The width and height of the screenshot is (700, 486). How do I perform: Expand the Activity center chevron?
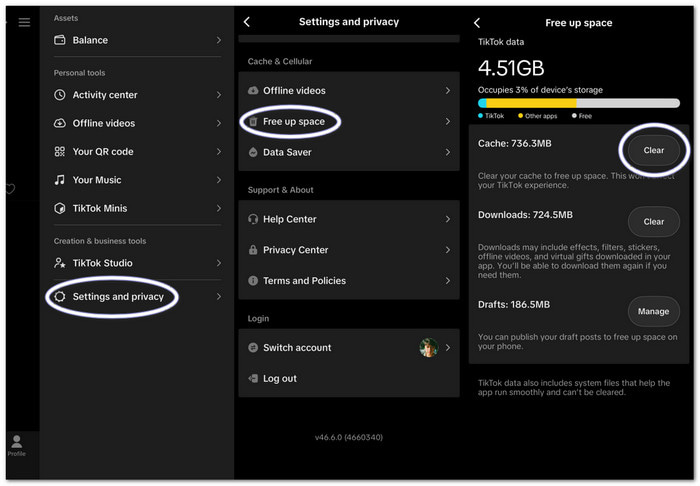tap(219, 95)
